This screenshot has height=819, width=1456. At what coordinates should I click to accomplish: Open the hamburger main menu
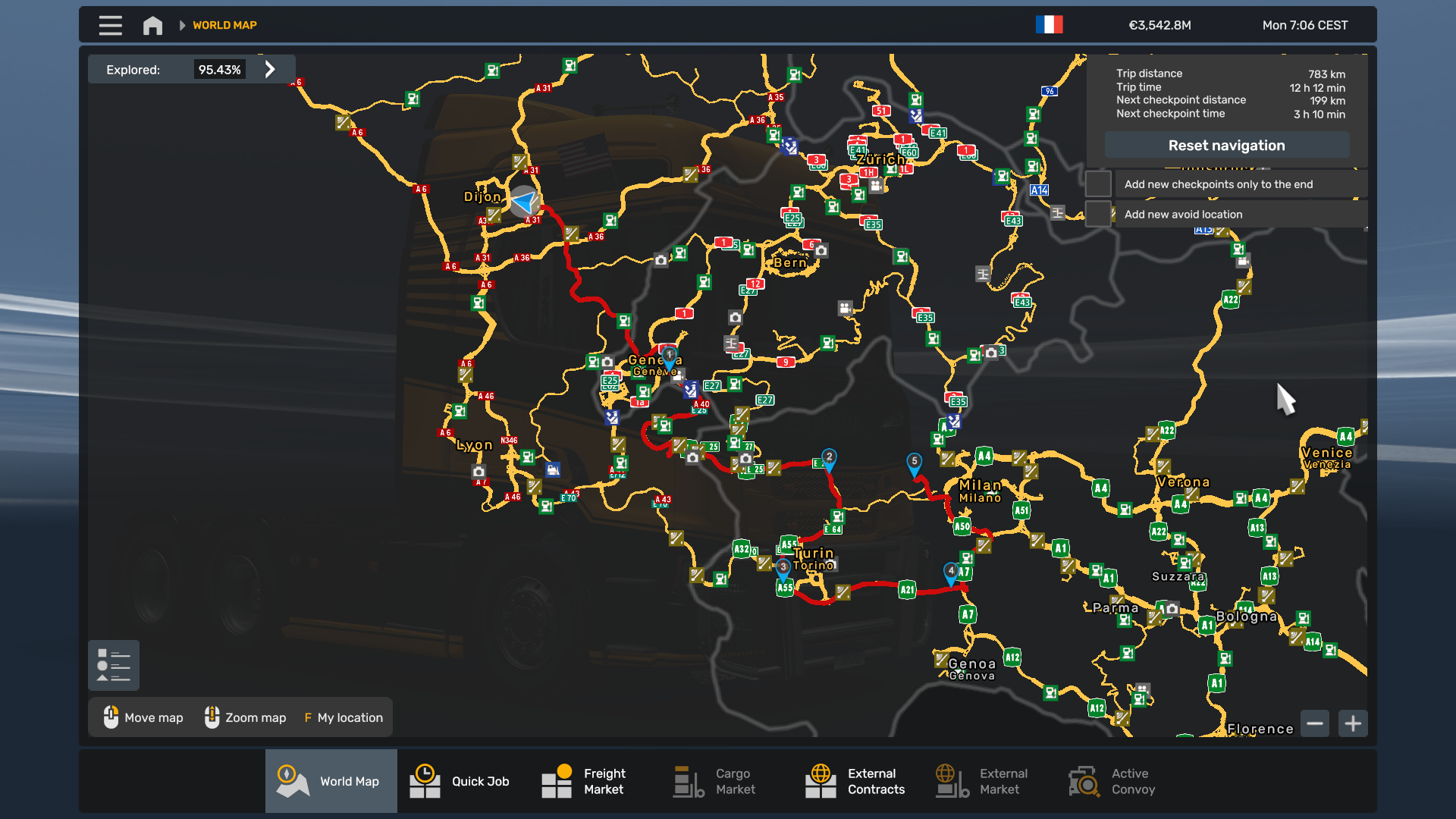tap(110, 25)
